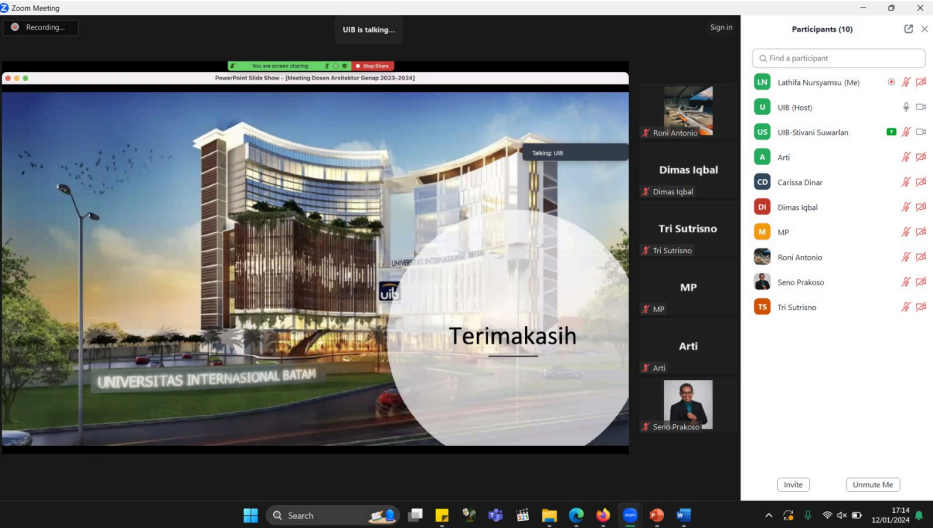Open Word from the taskbar
Viewport: 933px width, 528px height.
683,515
